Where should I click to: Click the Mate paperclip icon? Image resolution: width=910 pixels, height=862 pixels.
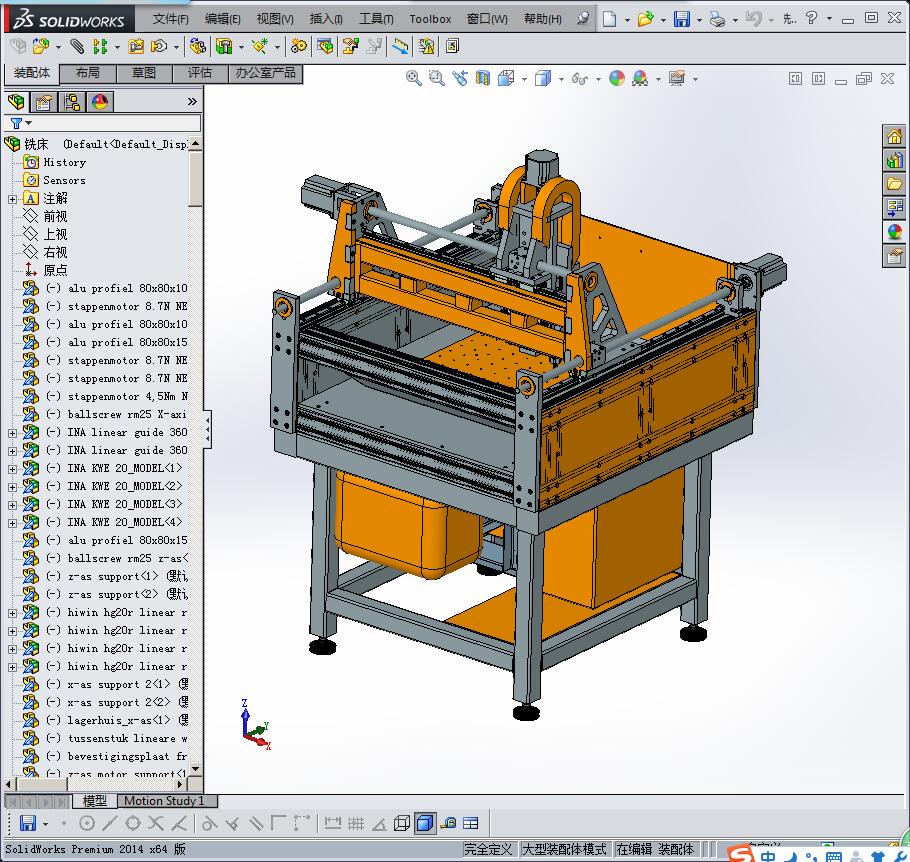[x=77, y=46]
